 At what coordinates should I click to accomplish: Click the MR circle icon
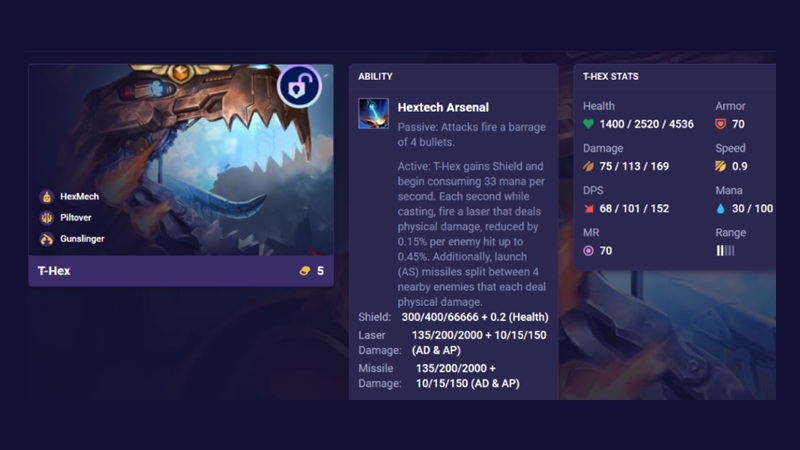(588, 251)
